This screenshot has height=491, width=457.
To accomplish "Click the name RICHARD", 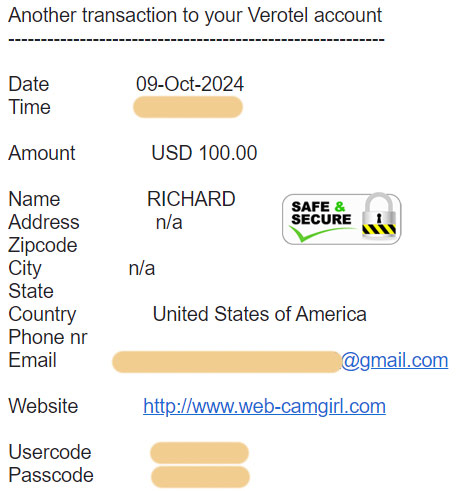I will click(191, 199).
